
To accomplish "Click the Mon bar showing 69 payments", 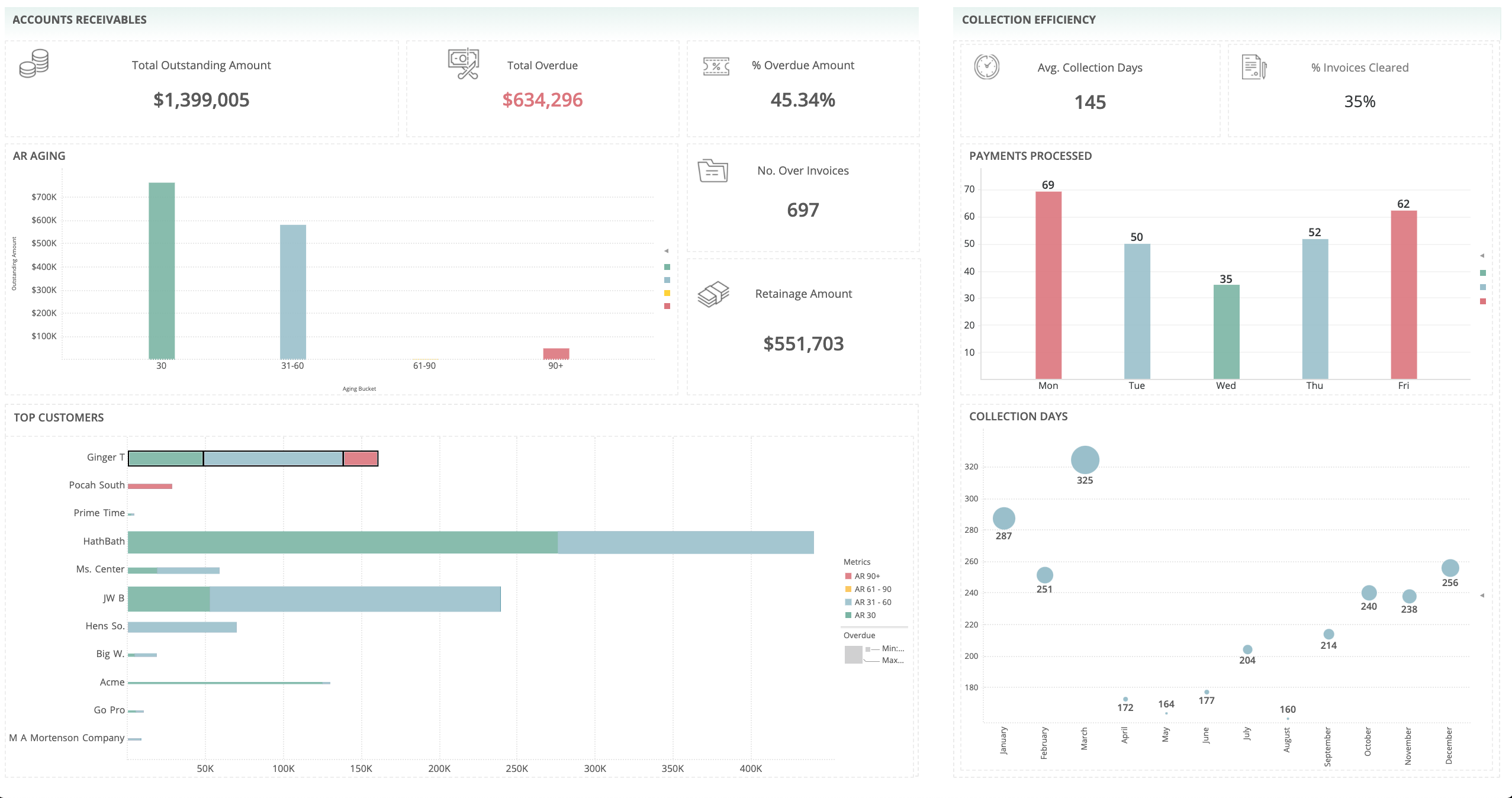I will coord(1048,285).
